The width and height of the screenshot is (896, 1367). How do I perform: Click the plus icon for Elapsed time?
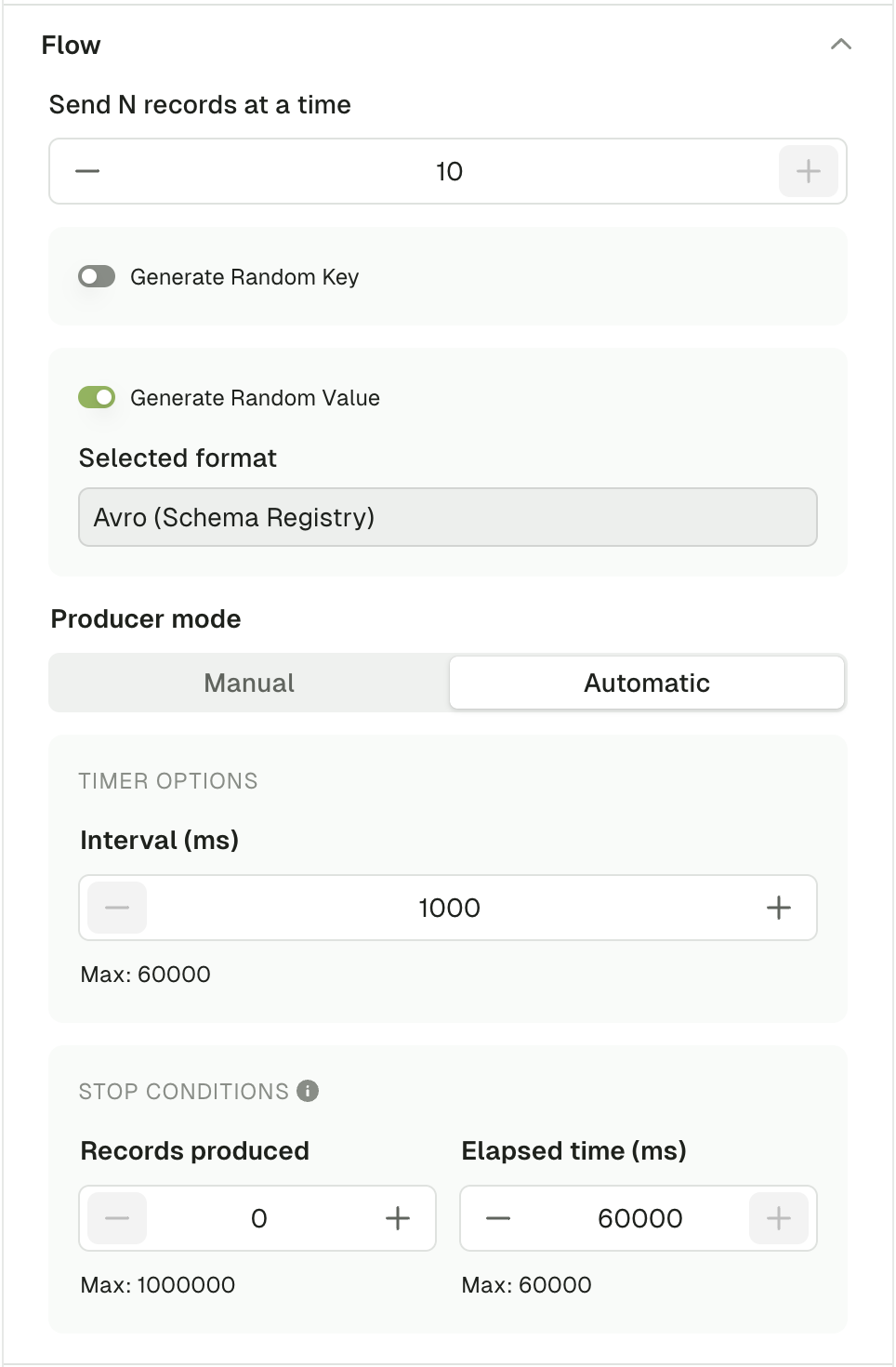(x=779, y=1218)
